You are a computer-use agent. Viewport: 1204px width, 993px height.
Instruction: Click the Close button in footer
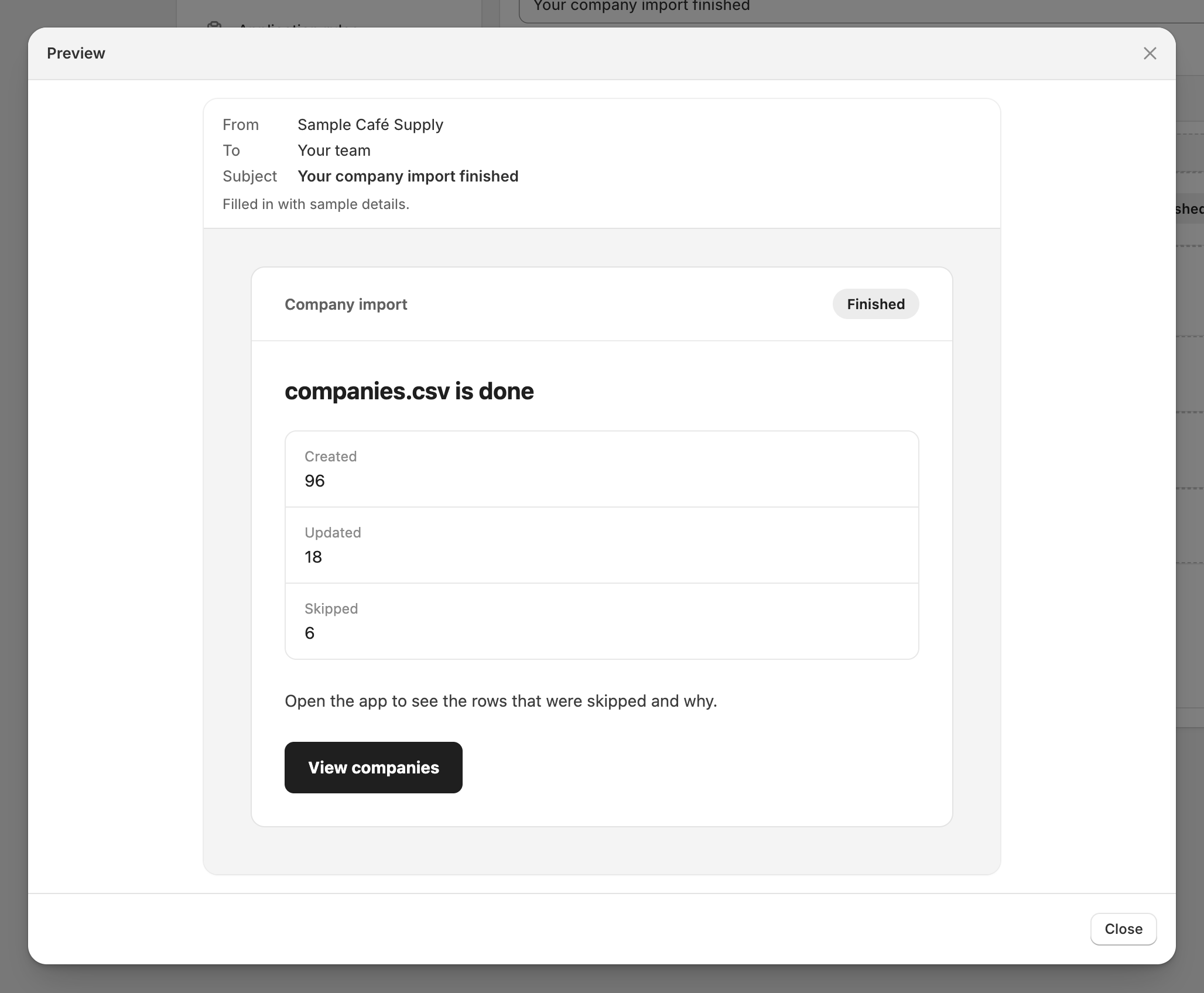tap(1123, 929)
